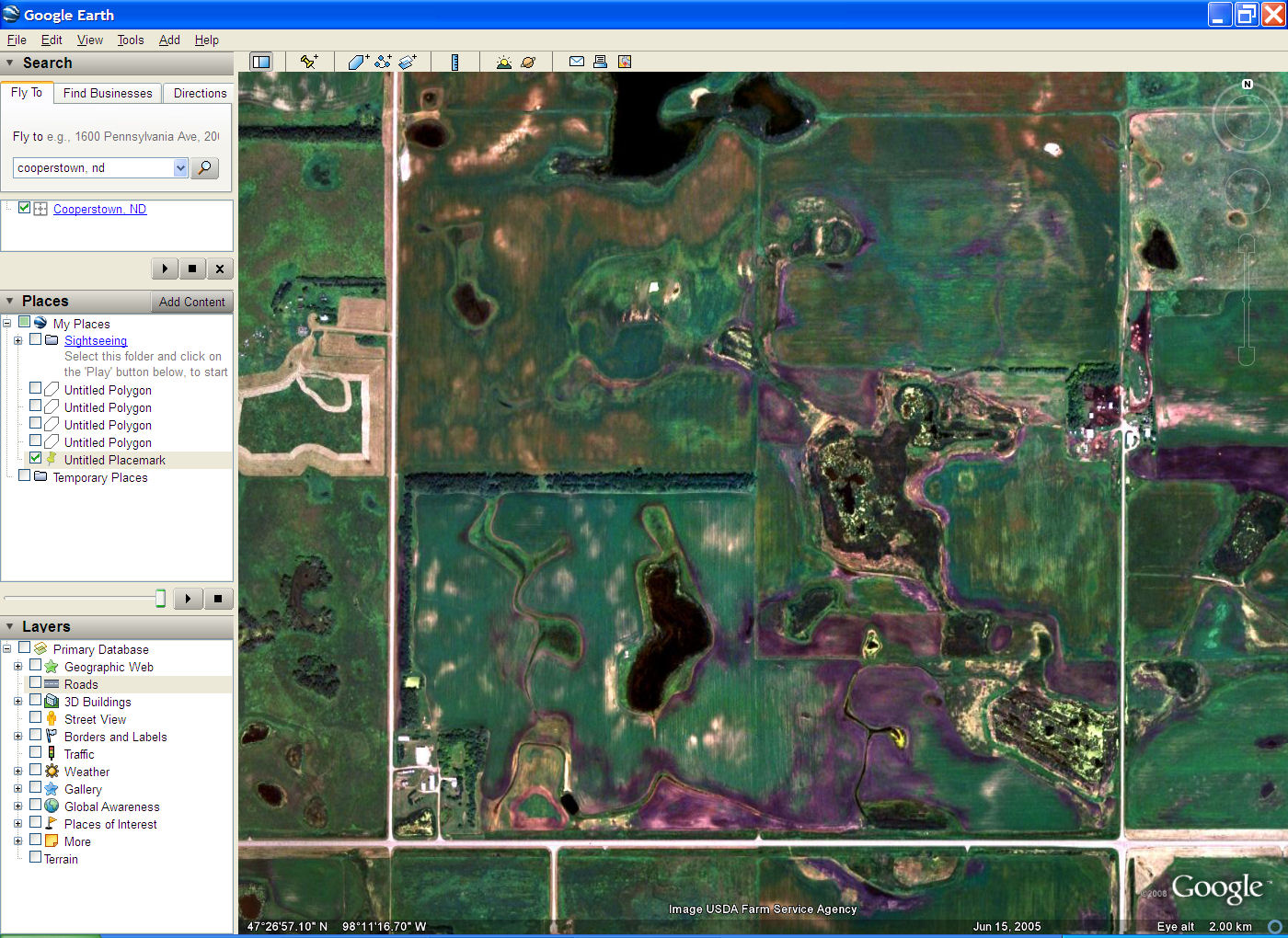
Task: Switch to the Directions tab
Action: tap(200, 93)
